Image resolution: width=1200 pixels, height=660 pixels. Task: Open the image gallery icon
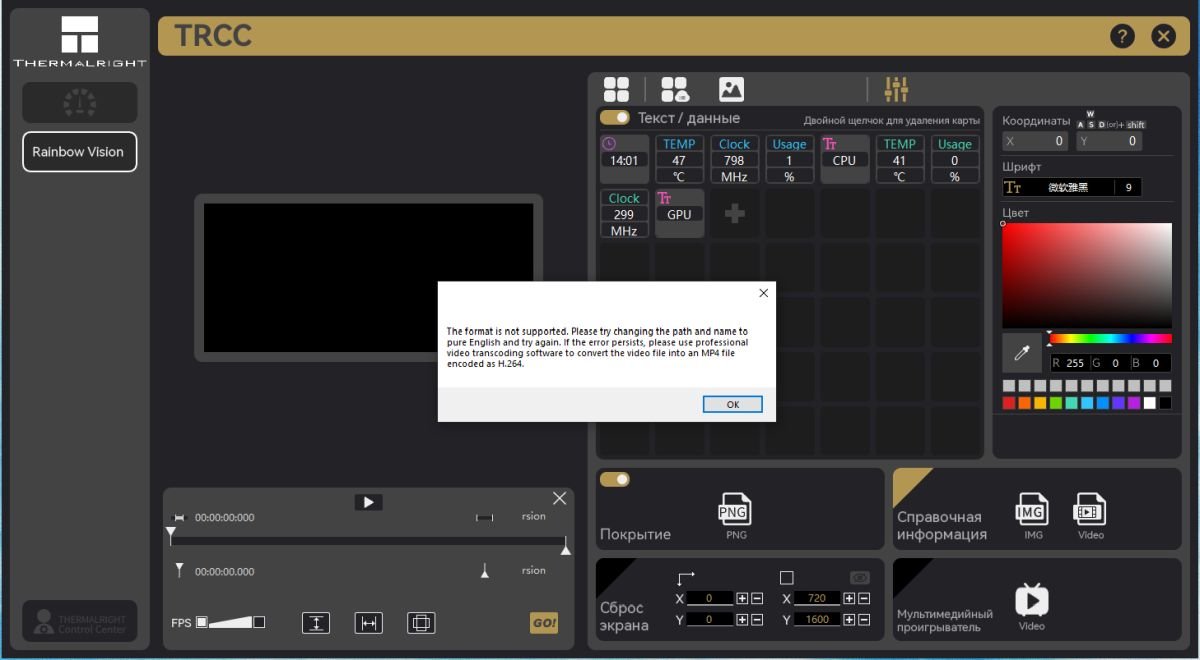[x=731, y=89]
